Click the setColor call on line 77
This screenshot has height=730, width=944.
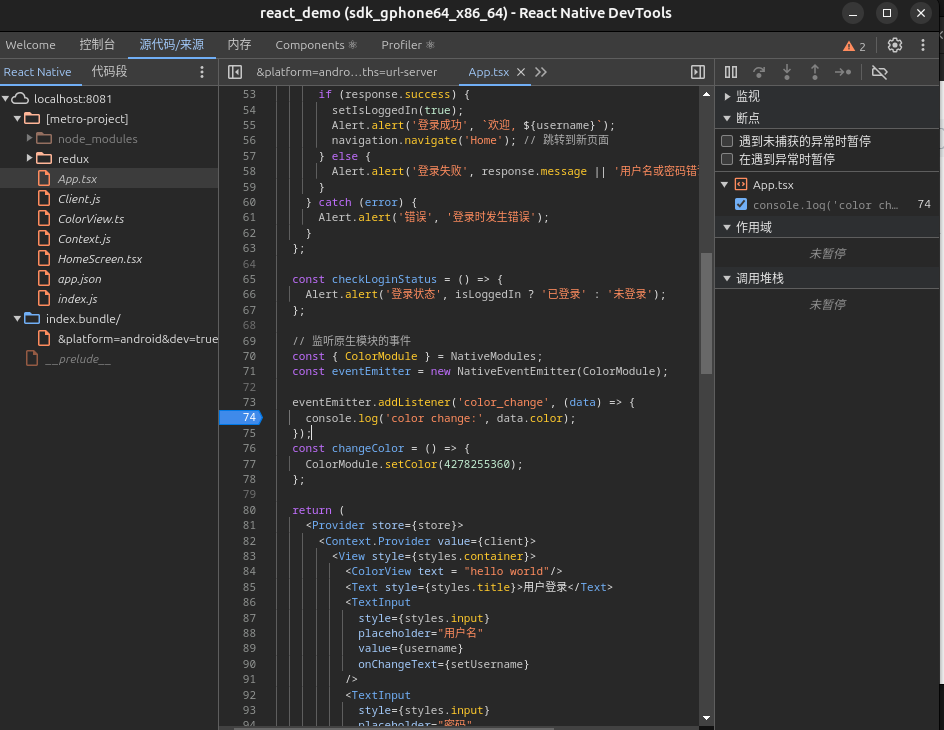click(x=411, y=464)
